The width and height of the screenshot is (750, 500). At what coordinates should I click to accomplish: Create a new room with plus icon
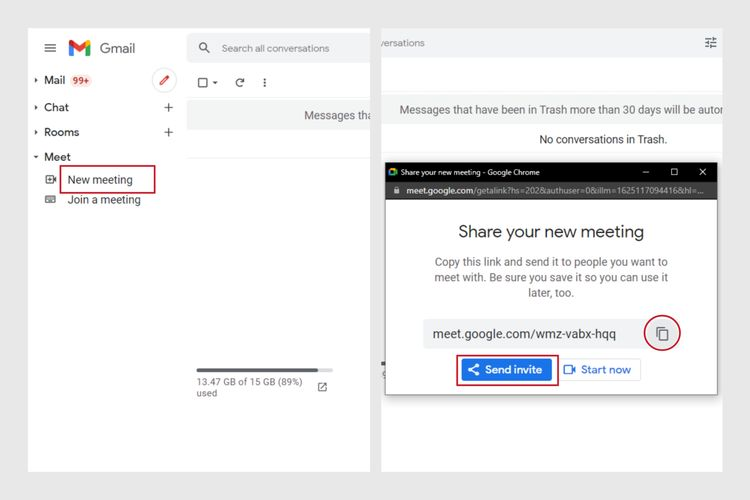pyautogui.click(x=168, y=132)
